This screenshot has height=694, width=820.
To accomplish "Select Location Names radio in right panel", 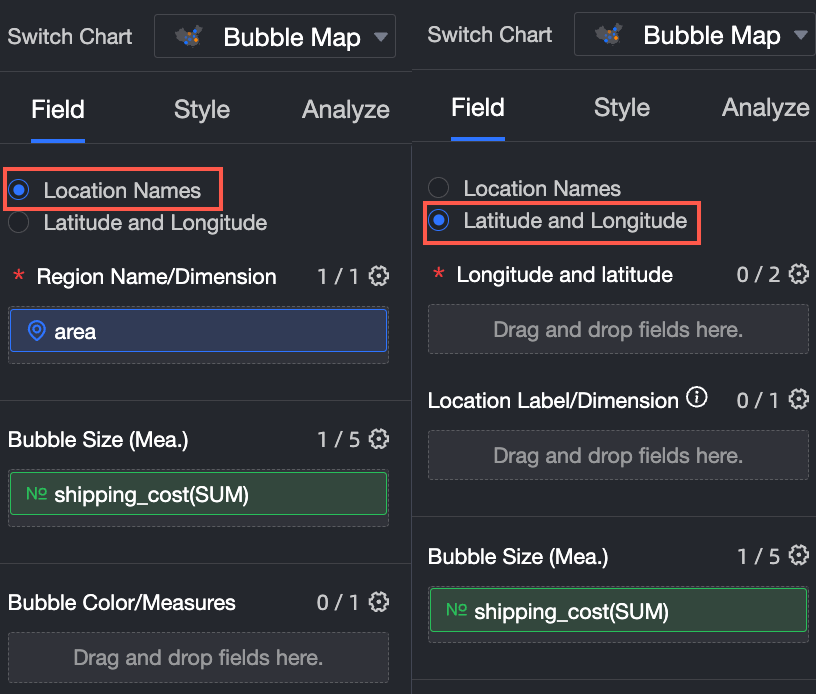I will (x=438, y=188).
